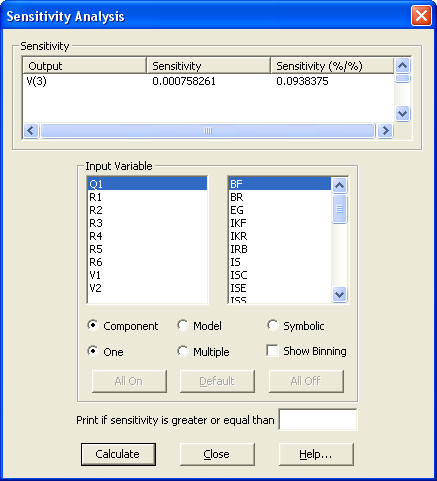Image resolution: width=437 pixels, height=481 pixels.
Task: Click the 0.000758261 sensitivity value
Action: [184, 81]
